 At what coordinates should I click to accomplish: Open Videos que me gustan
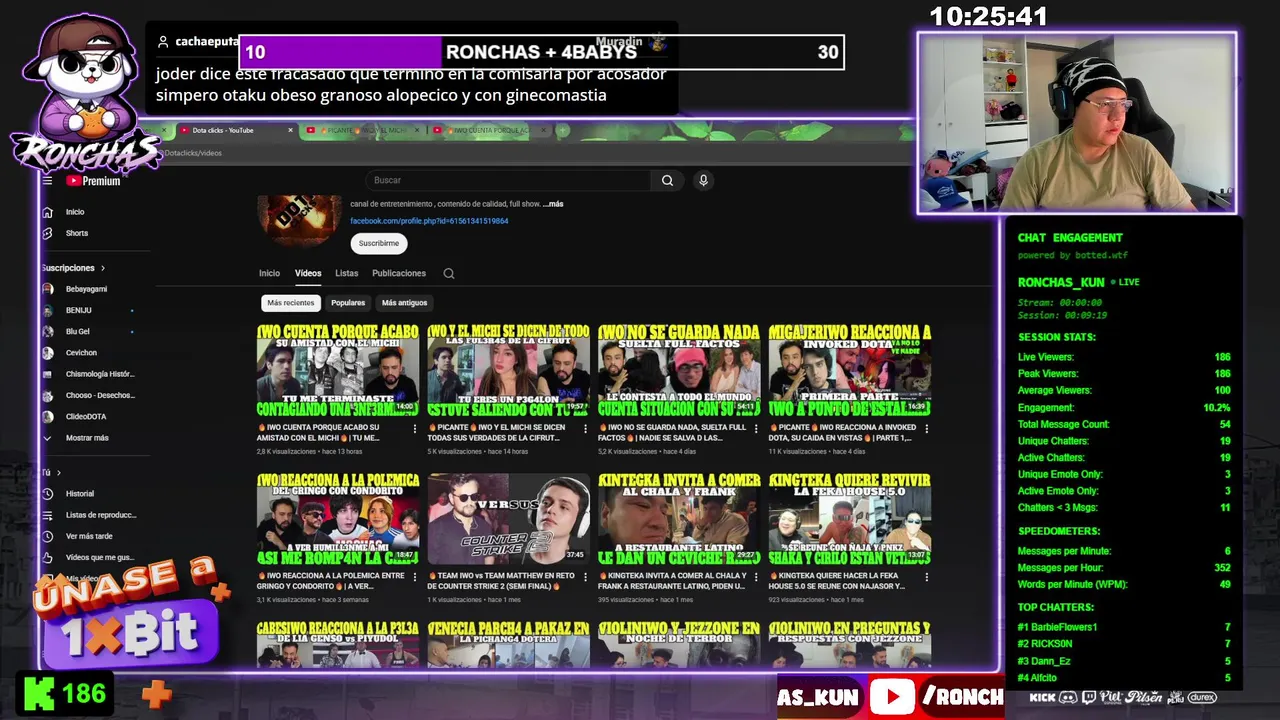(99, 557)
